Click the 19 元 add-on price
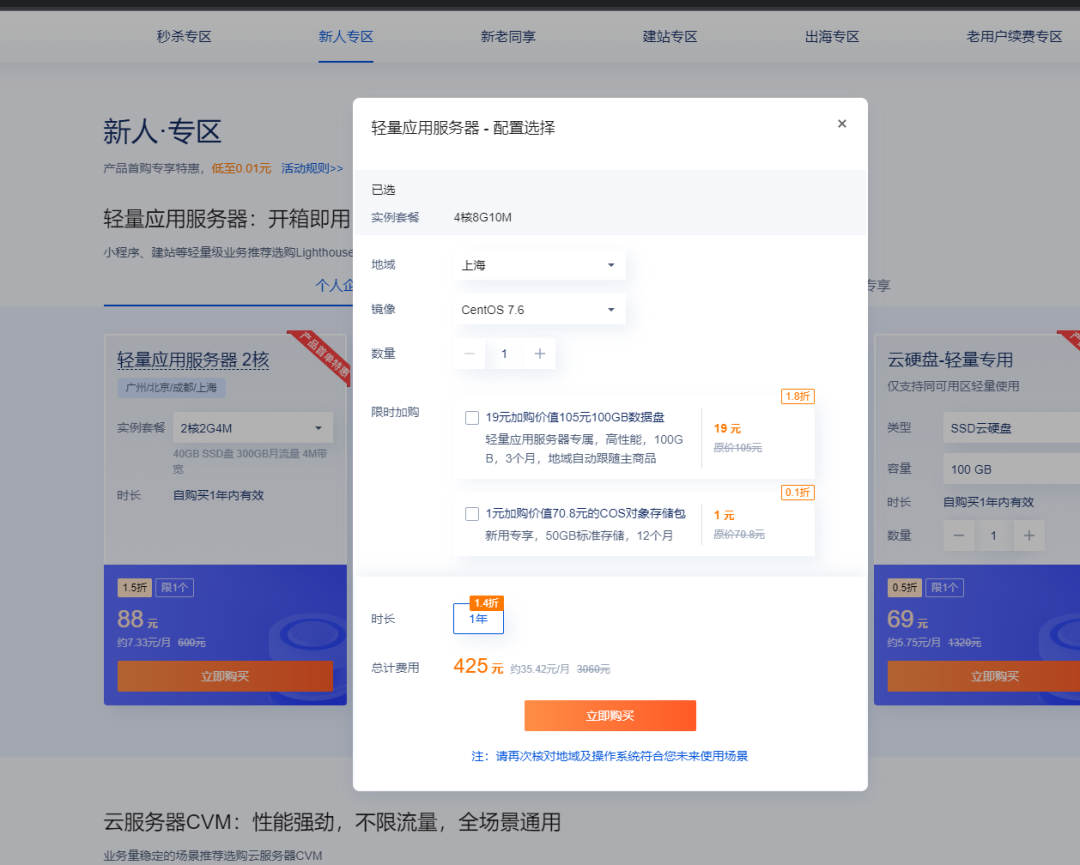The image size is (1080, 865). pos(727,428)
